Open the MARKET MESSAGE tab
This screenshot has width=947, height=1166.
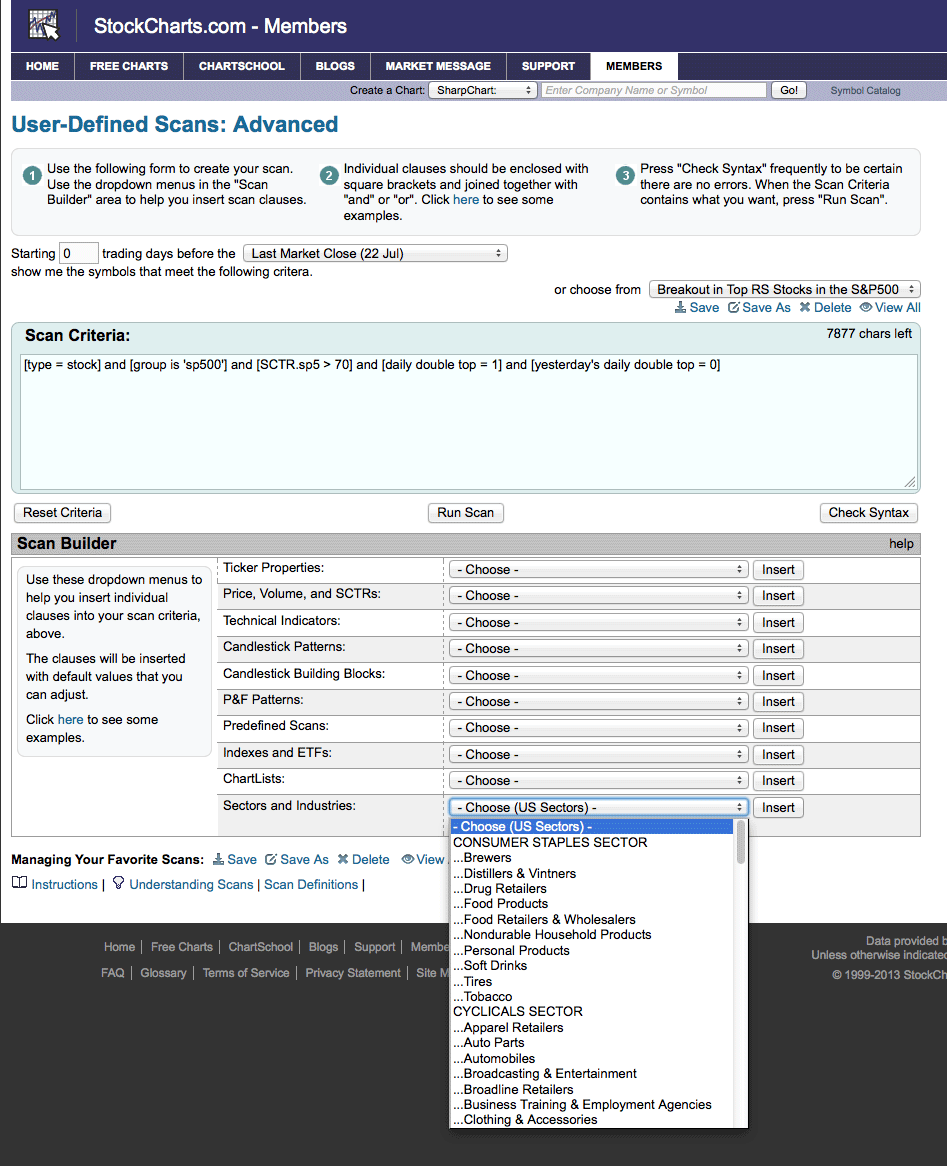[x=438, y=66]
